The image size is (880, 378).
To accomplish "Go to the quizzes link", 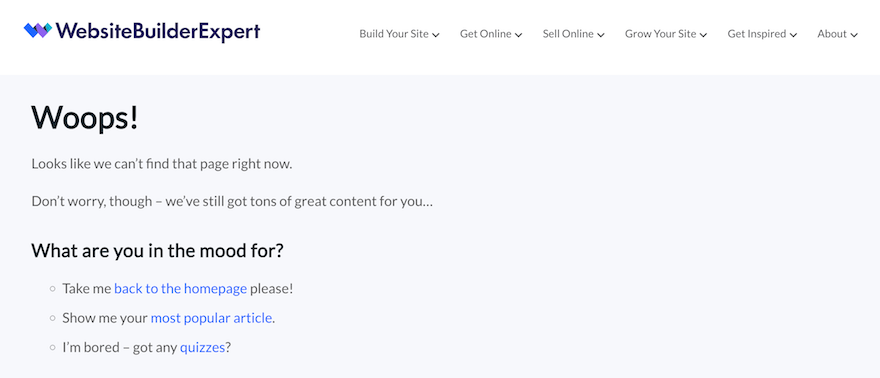I will [x=202, y=348].
